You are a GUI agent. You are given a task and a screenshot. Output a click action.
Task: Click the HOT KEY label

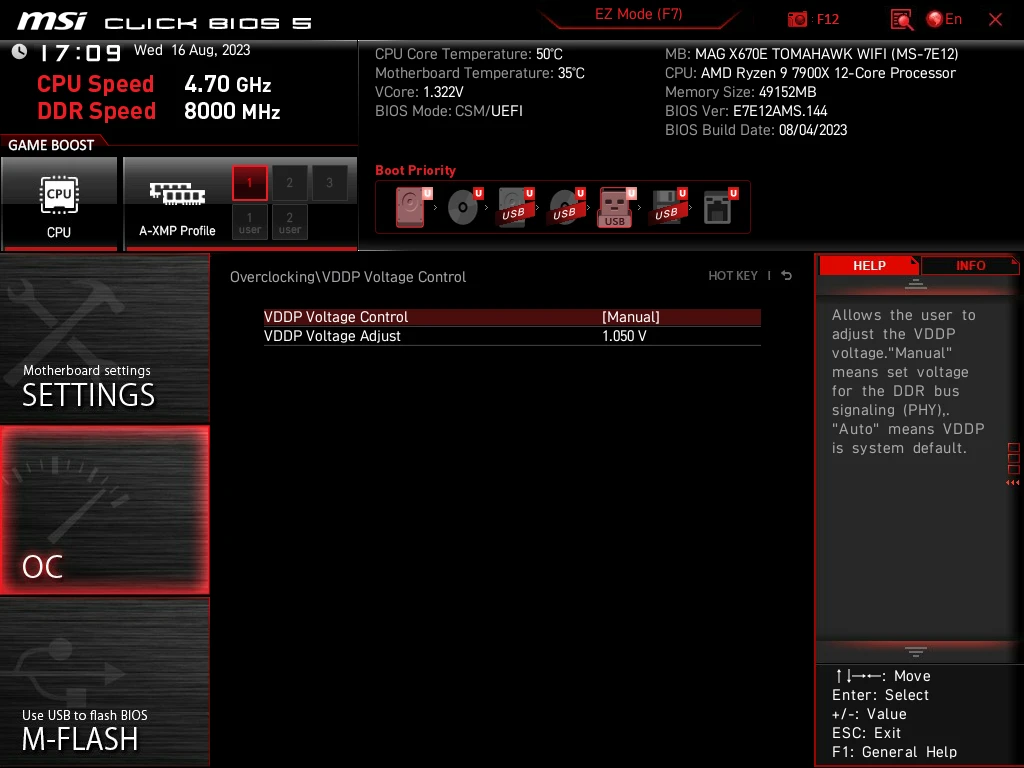(x=733, y=276)
